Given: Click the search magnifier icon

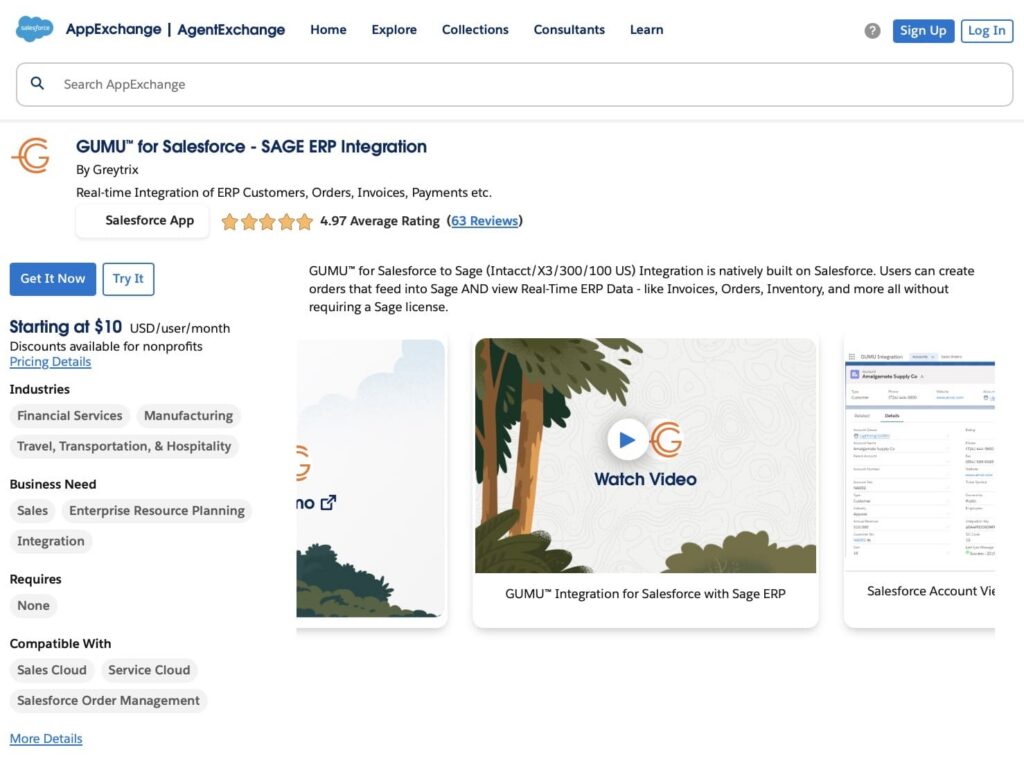Looking at the screenshot, I should tap(37, 83).
